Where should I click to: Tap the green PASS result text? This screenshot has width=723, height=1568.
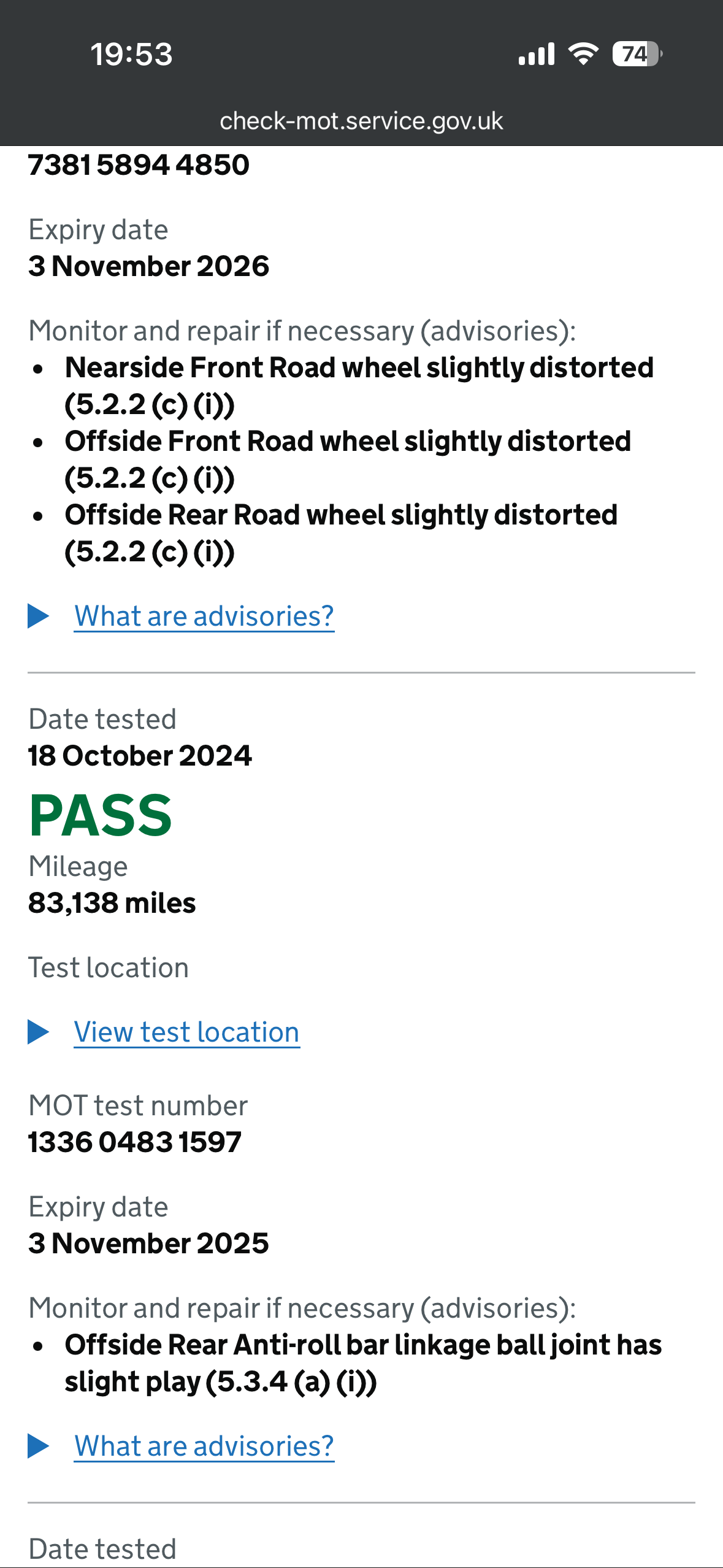click(101, 815)
